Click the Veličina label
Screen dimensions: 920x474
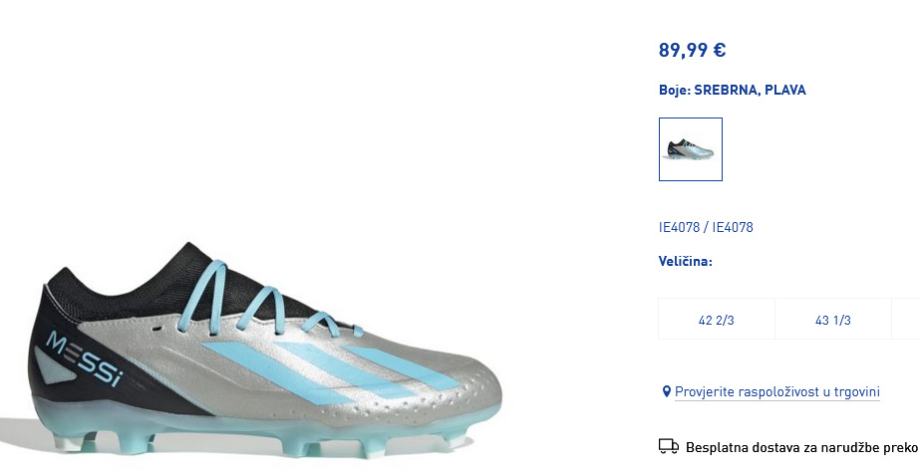point(685,262)
